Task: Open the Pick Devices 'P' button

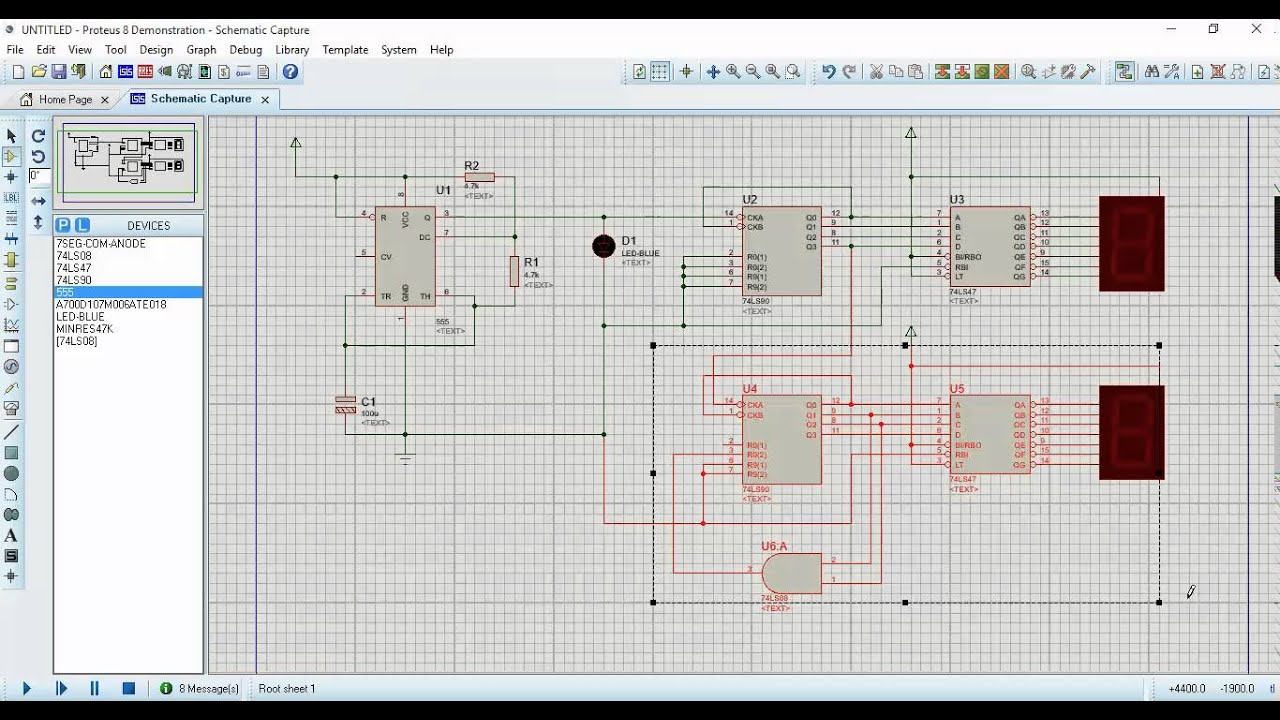Action: pos(63,225)
